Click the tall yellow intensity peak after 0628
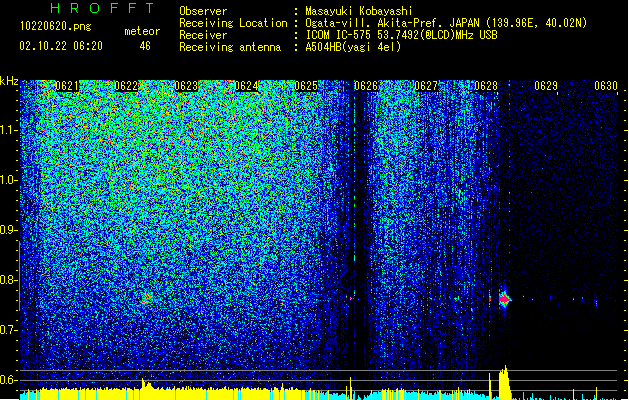The width and height of the screenshot is (629, 400). (x=504, y=382)
